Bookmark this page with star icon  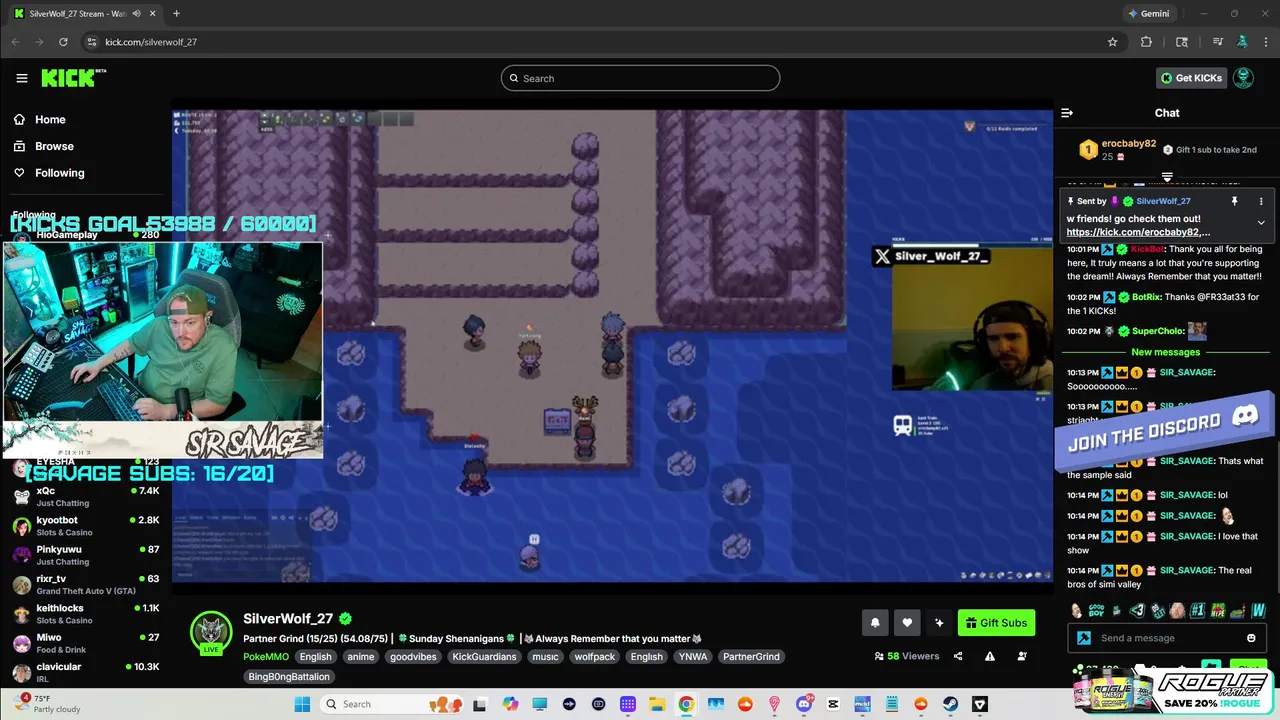click(x=1112, y=42)
